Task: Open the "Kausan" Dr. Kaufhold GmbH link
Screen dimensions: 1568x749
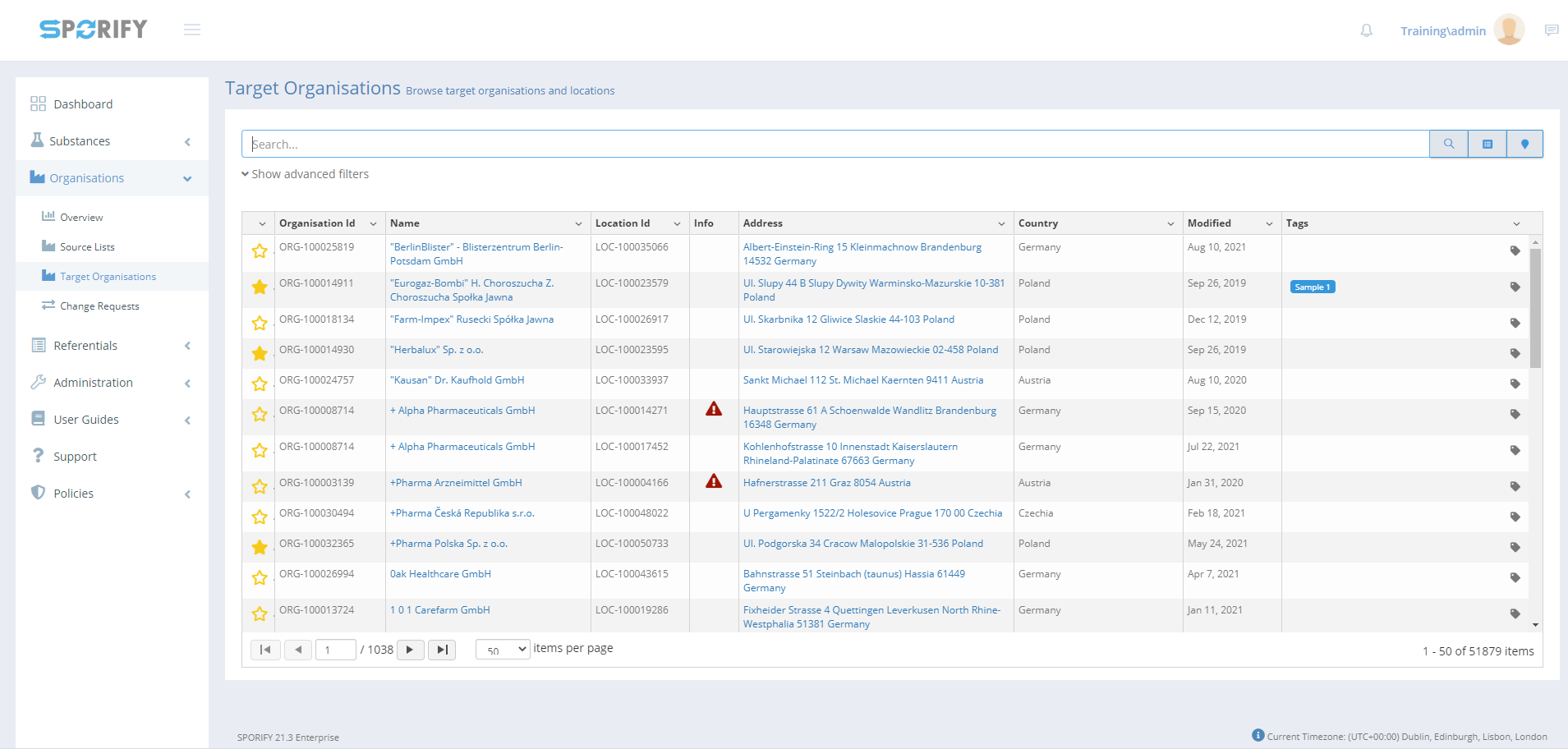Action: tap(457, 380)
